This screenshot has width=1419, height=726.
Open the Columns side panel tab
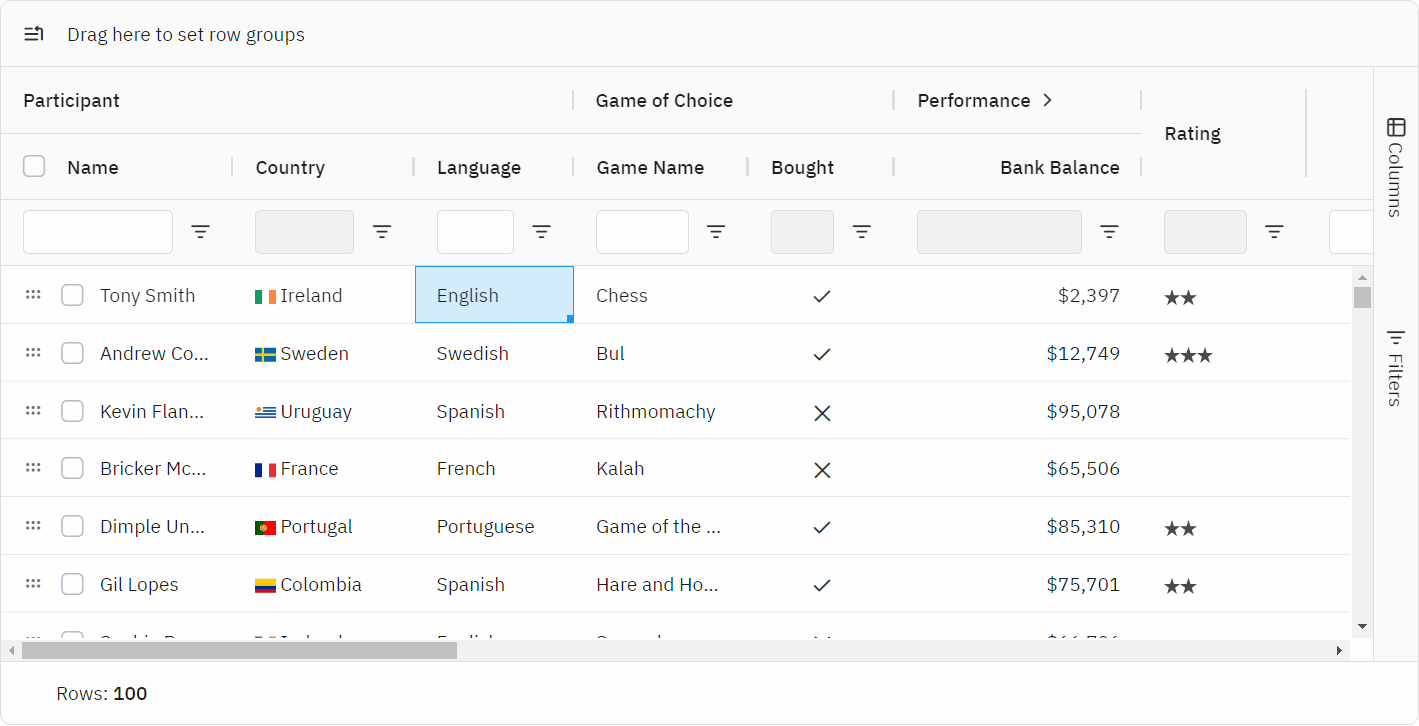(x=1396, y=167)
